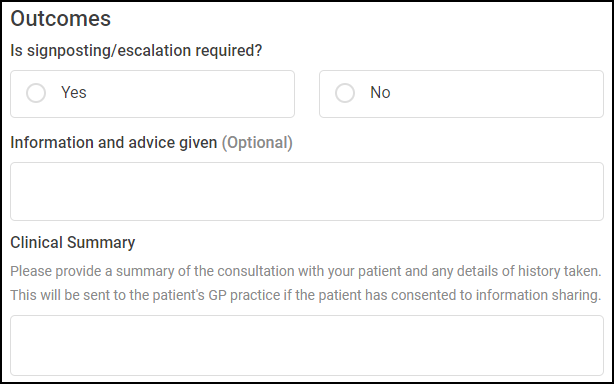Click the GP practice information sharing note
The width and height of the screenshot is (614, 384).
coord(305,295)
